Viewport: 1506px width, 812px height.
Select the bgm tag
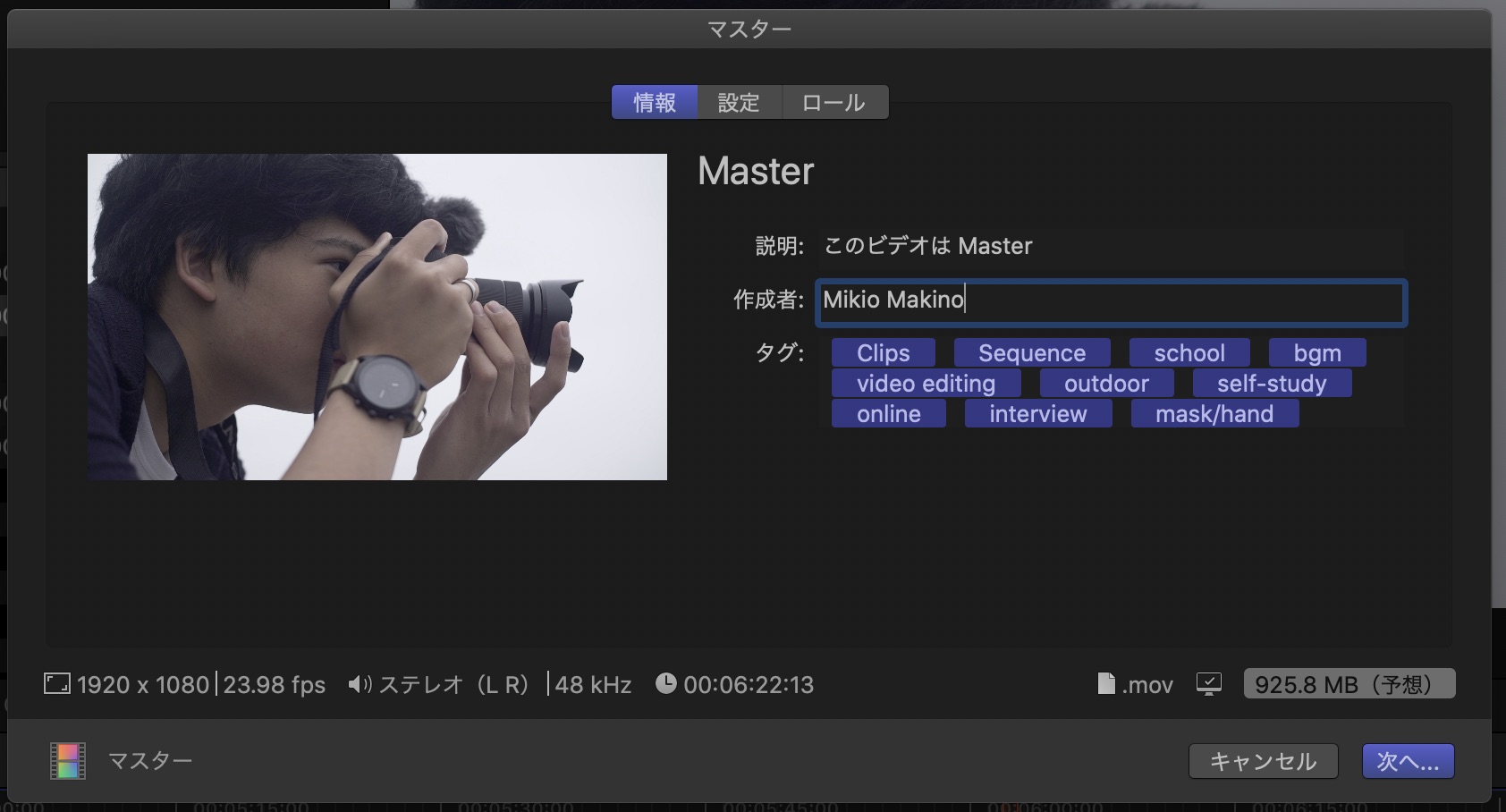click(1317, 353)
